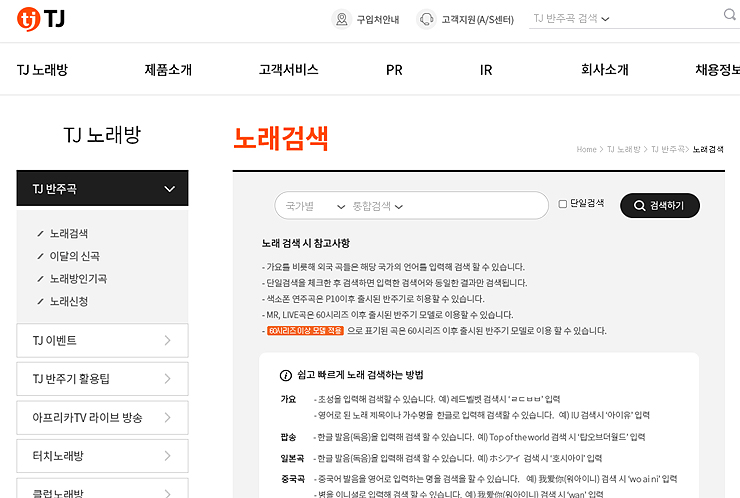
Task: Enable the 단일검색 checkbox
Action: [563, 204]
